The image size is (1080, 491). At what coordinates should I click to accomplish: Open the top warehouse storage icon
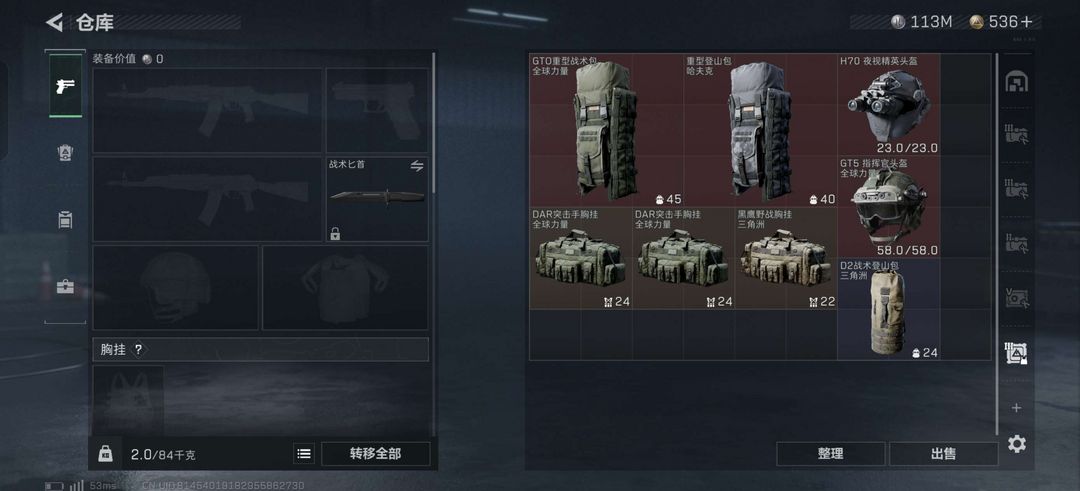pyautogui.click(x=1016, y=82)
